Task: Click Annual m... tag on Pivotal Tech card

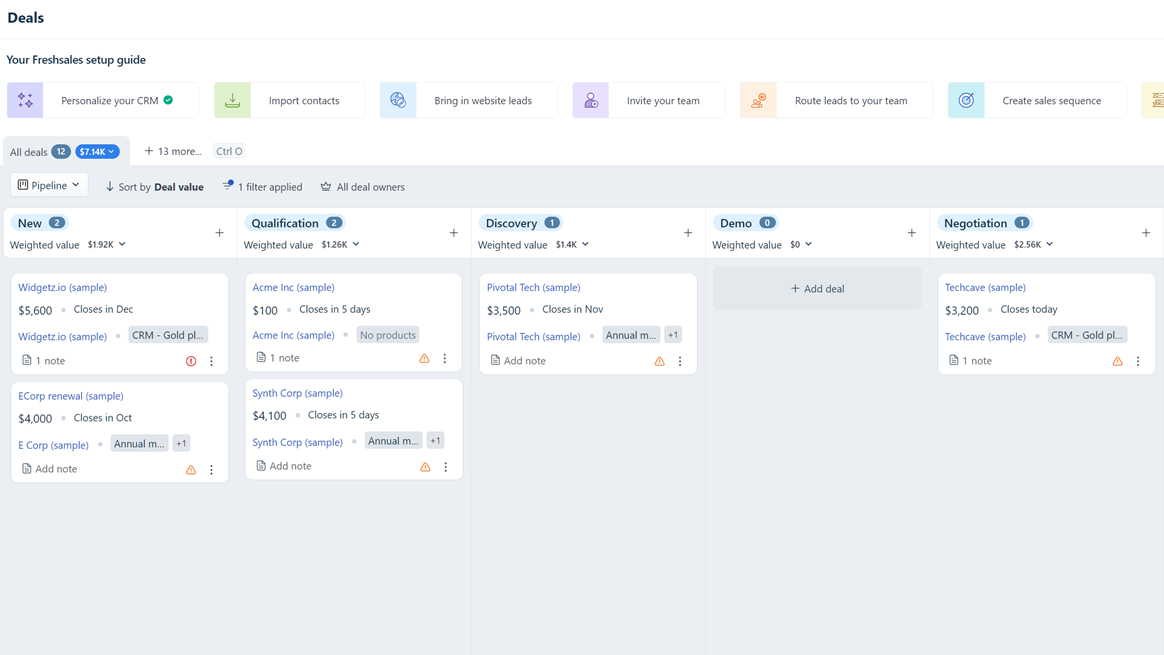Action: click(x=631, y=335)
